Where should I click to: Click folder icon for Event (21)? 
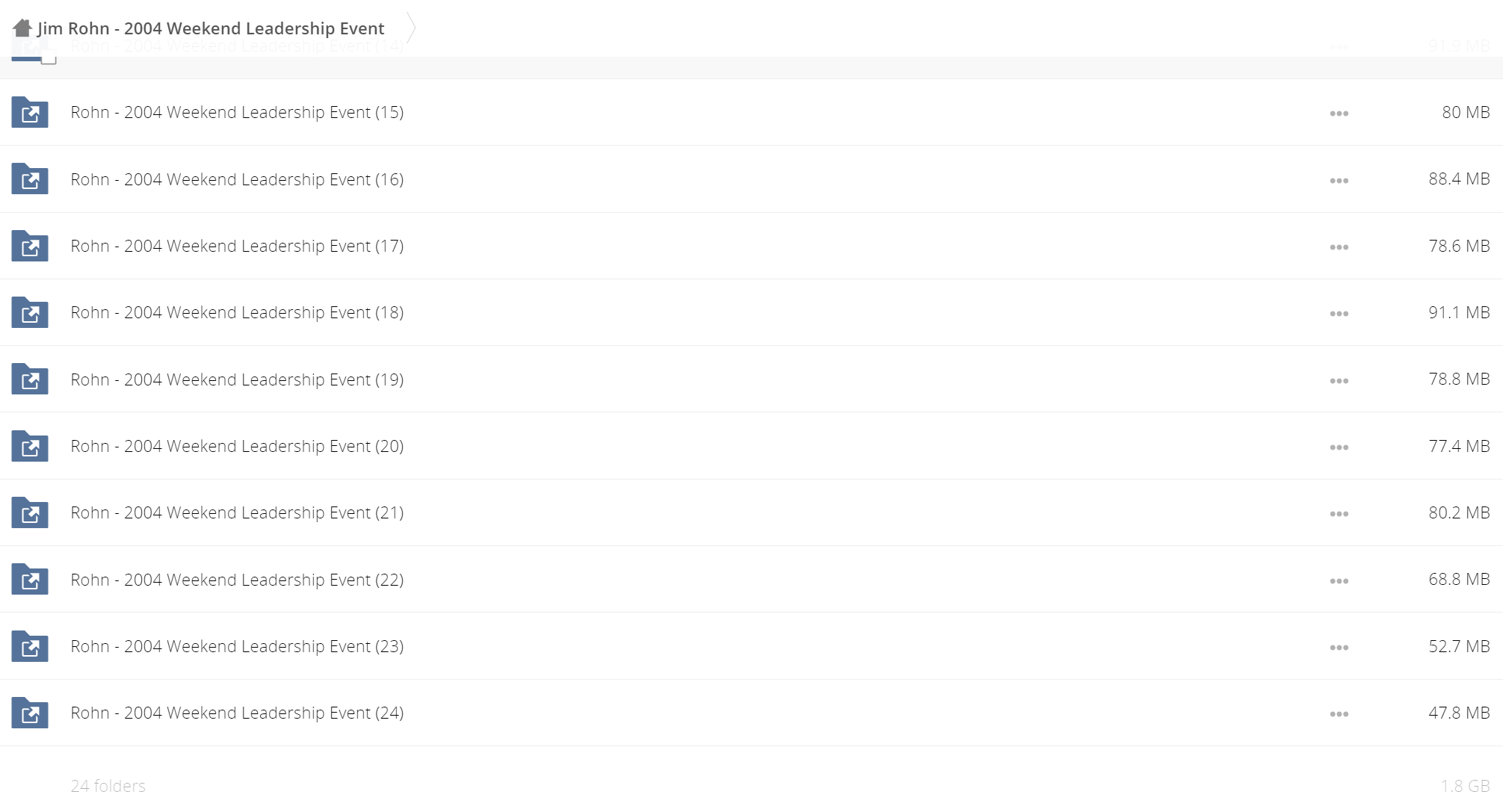point(30,512)
